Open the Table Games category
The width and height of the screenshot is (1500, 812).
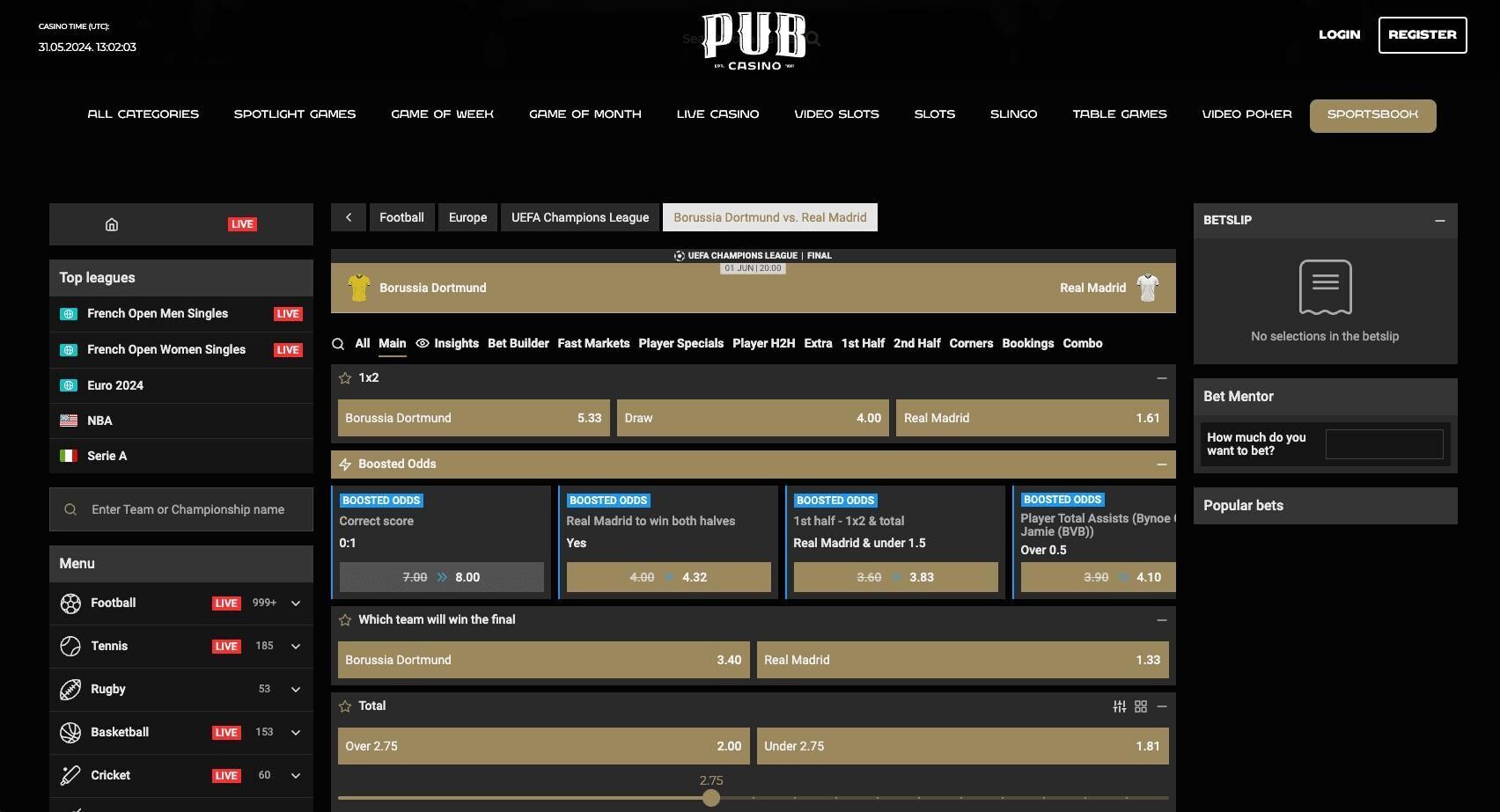1120,114
